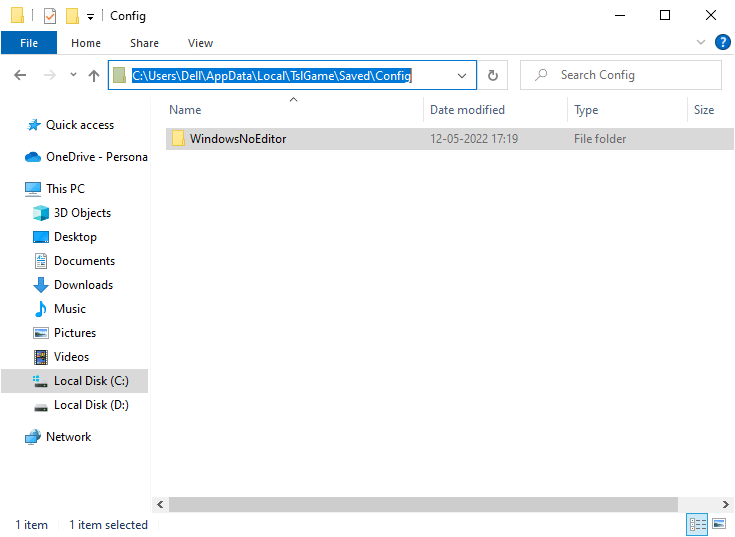Image resolution: width=735 pixels, height=537 pixels.
Task: Click the folder icon in title bar
Action: 17,15
